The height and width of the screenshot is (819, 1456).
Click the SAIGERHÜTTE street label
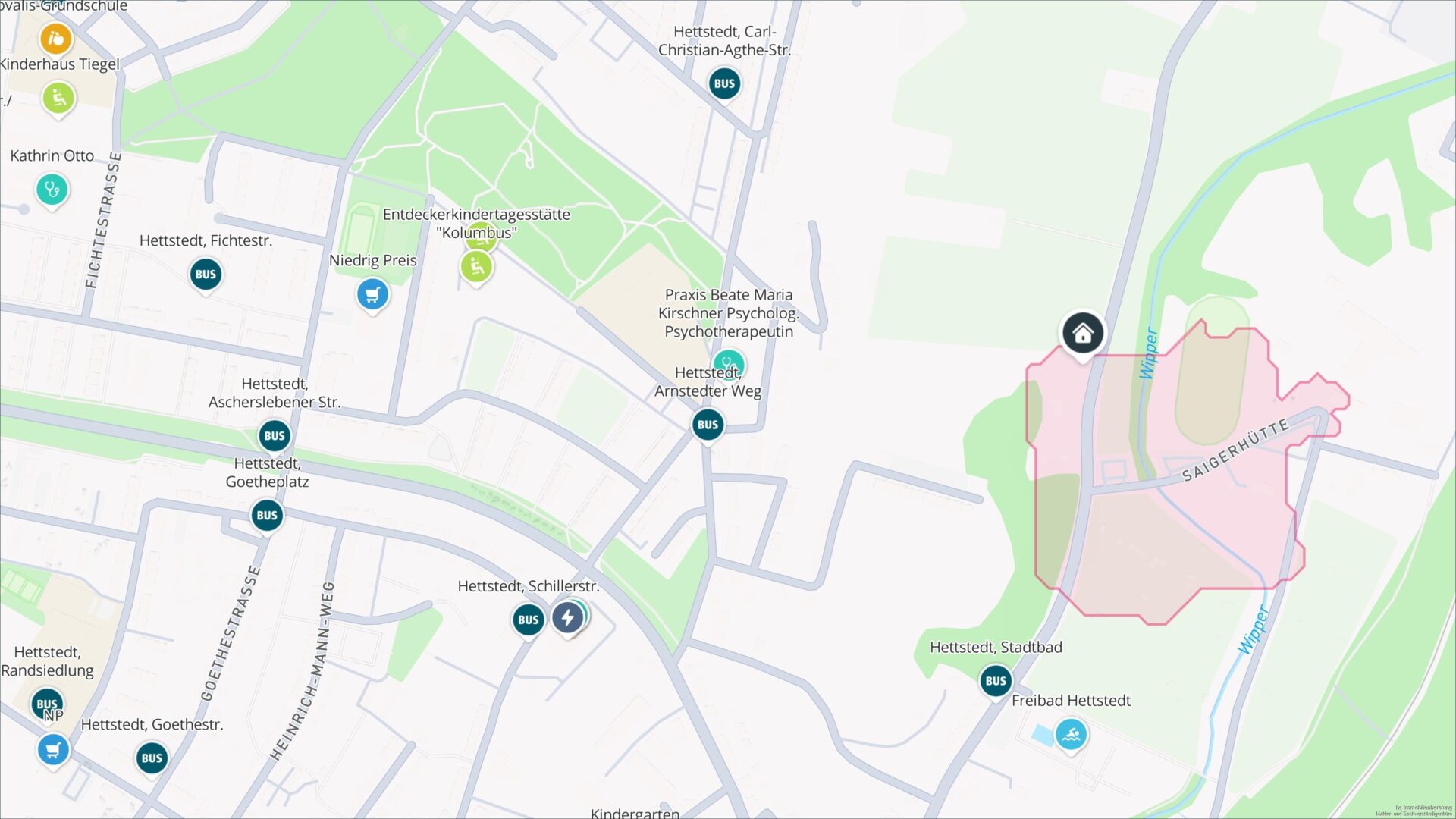(x=1236, y=450)
